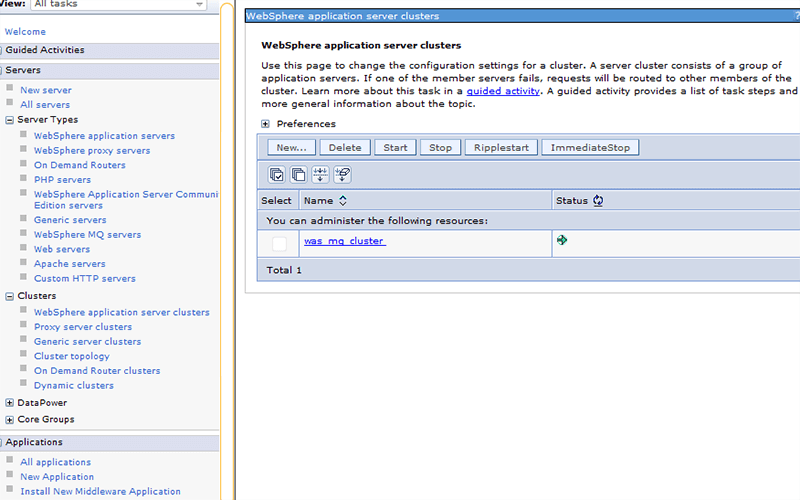Click the Total 1 footer text
This screenshot has height=500, width=800.
[284, 270]
